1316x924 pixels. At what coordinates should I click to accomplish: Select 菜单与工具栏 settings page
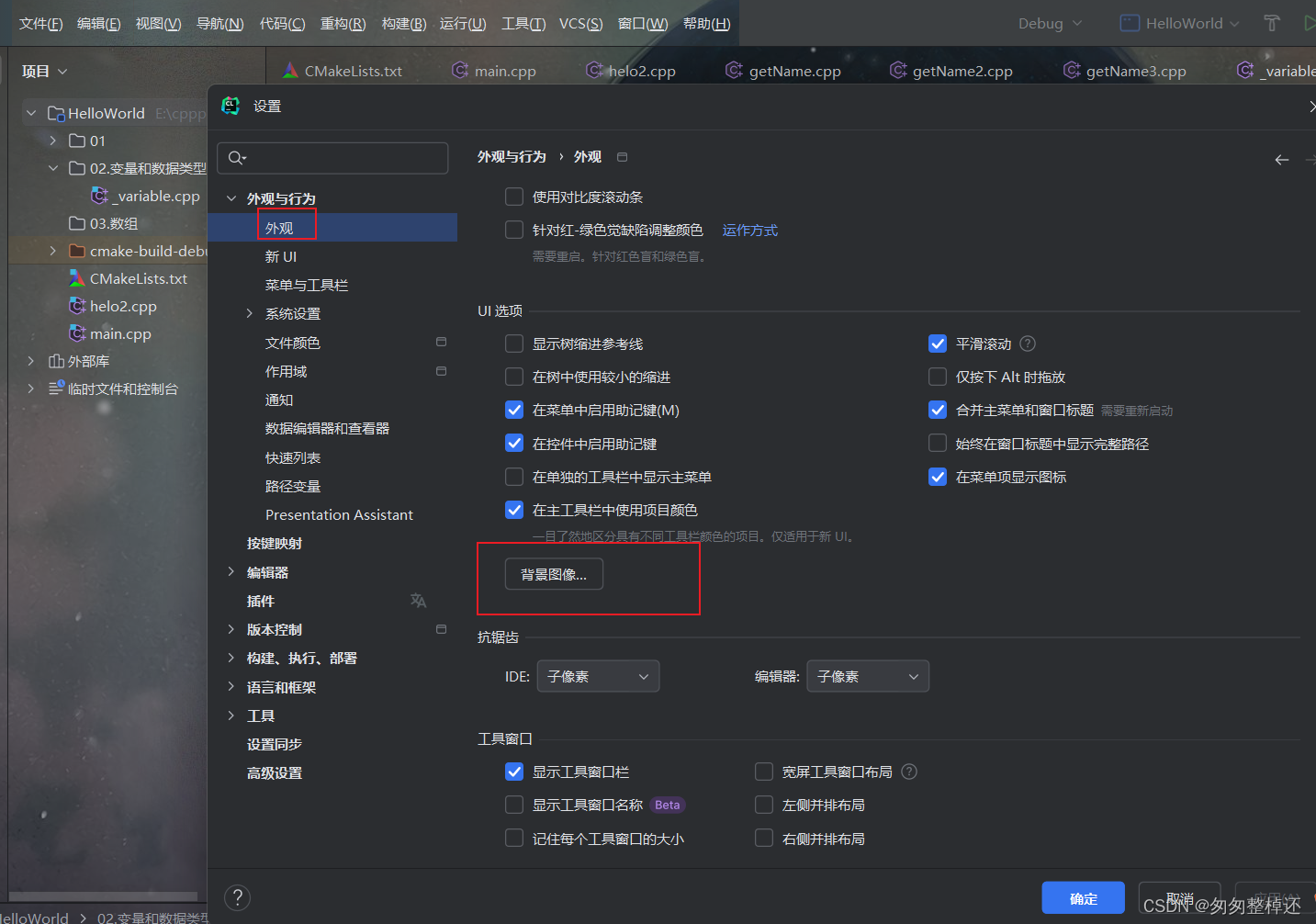click(307, 285)
